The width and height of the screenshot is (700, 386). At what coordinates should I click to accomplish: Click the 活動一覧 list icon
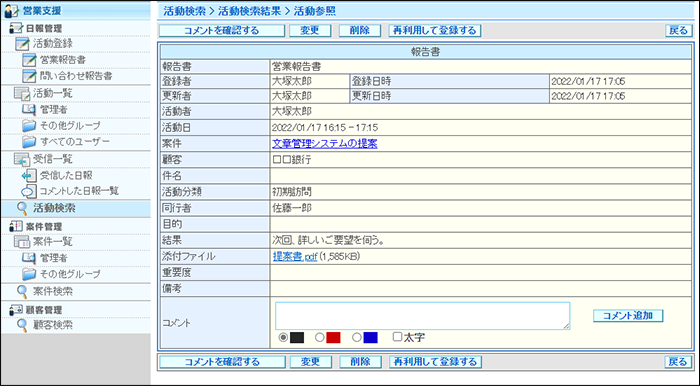pos(21,93)
